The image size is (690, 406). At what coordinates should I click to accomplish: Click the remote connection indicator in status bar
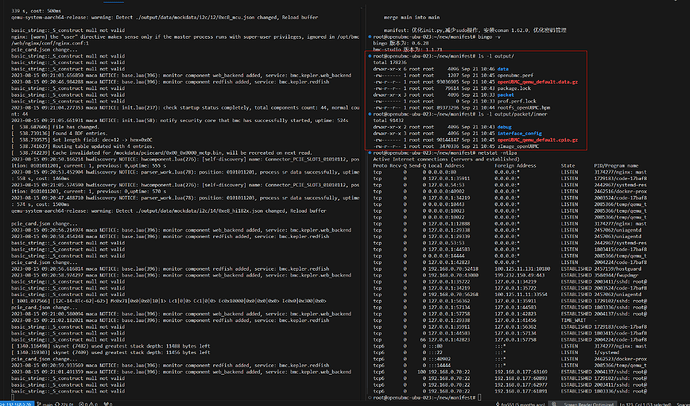point(12,401)
